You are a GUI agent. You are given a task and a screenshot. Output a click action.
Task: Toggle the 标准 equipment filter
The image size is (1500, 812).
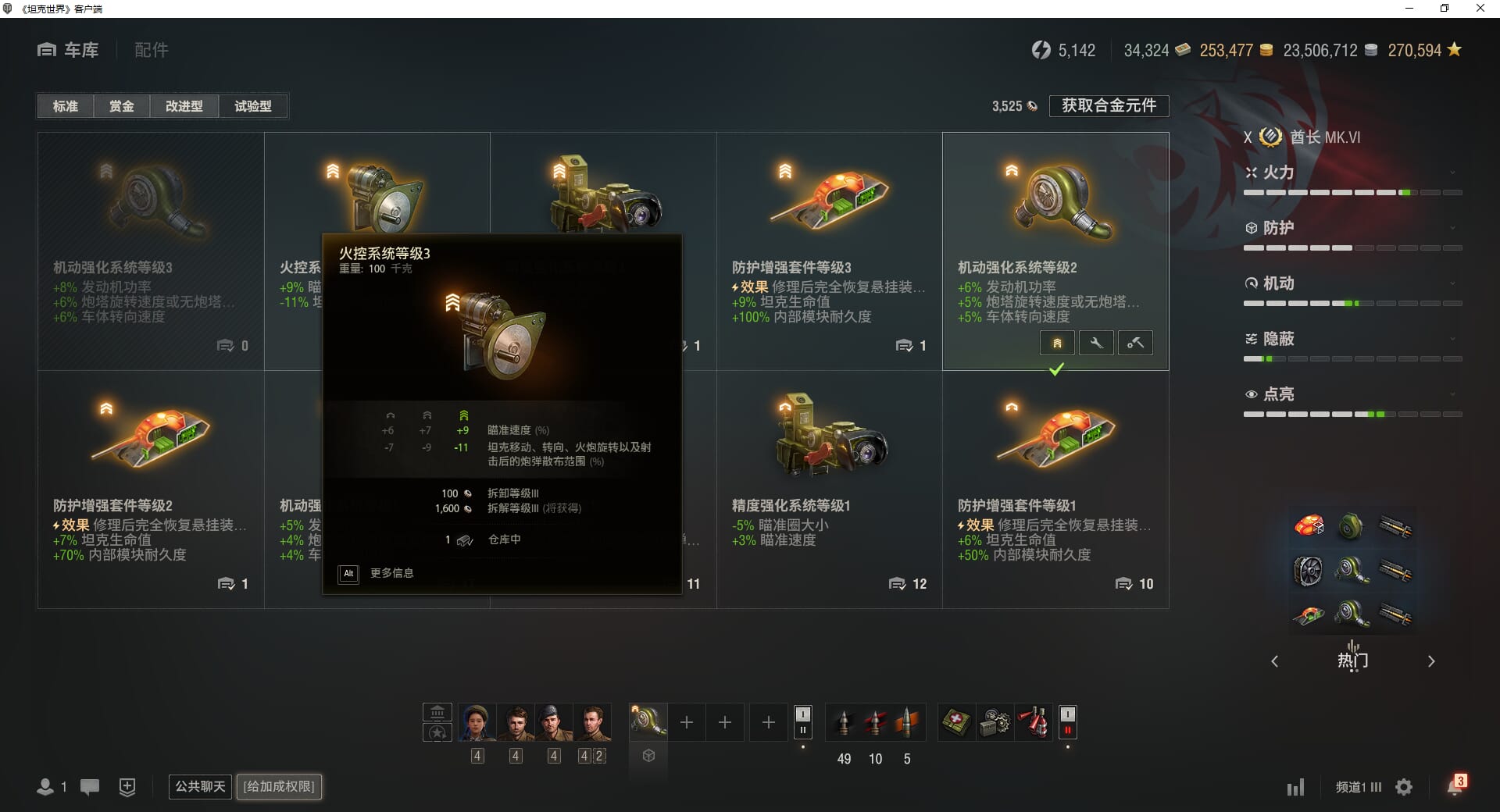tap(66, 106)
